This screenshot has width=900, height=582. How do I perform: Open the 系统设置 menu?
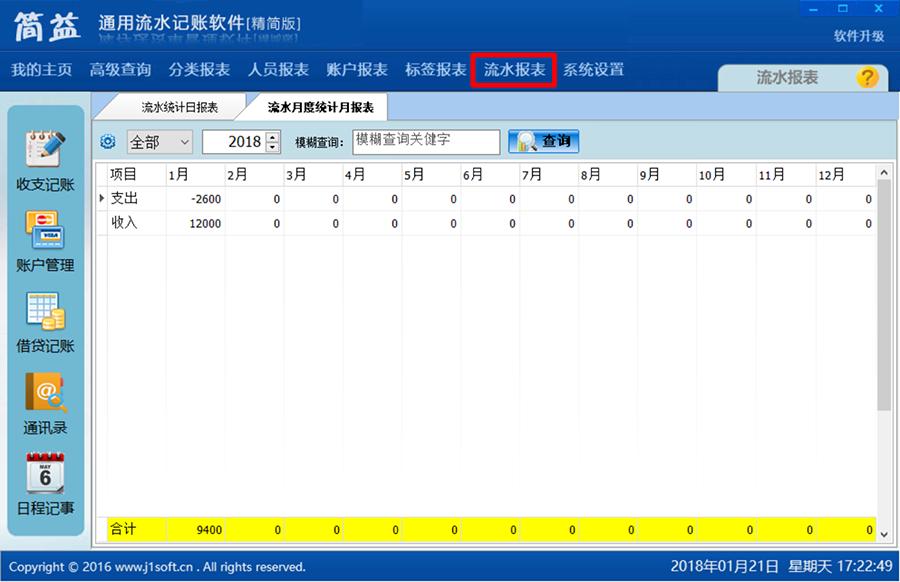(595, 71)
